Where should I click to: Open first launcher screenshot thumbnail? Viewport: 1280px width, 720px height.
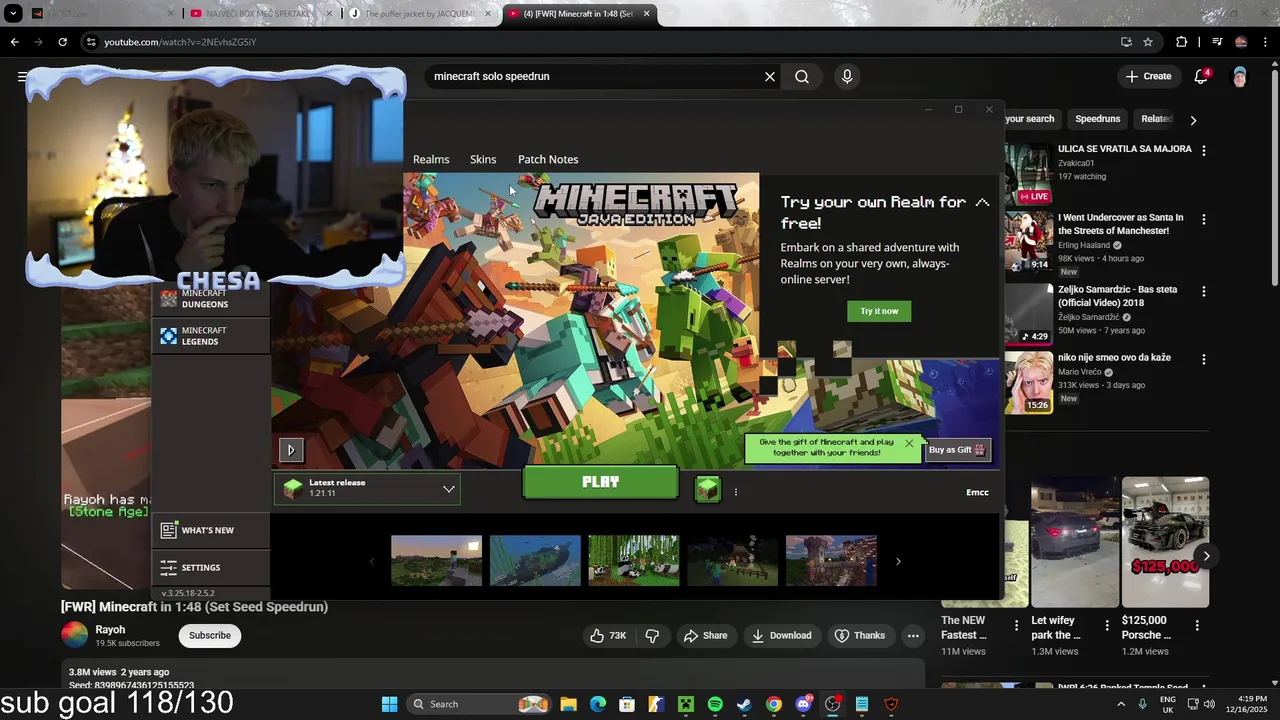tap(436, 560)
